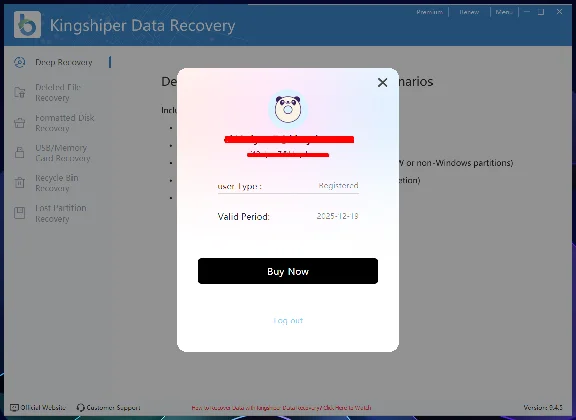Click the red how-to-recover tutorial link
The image size is (576, 420).
tap(281, 408)
